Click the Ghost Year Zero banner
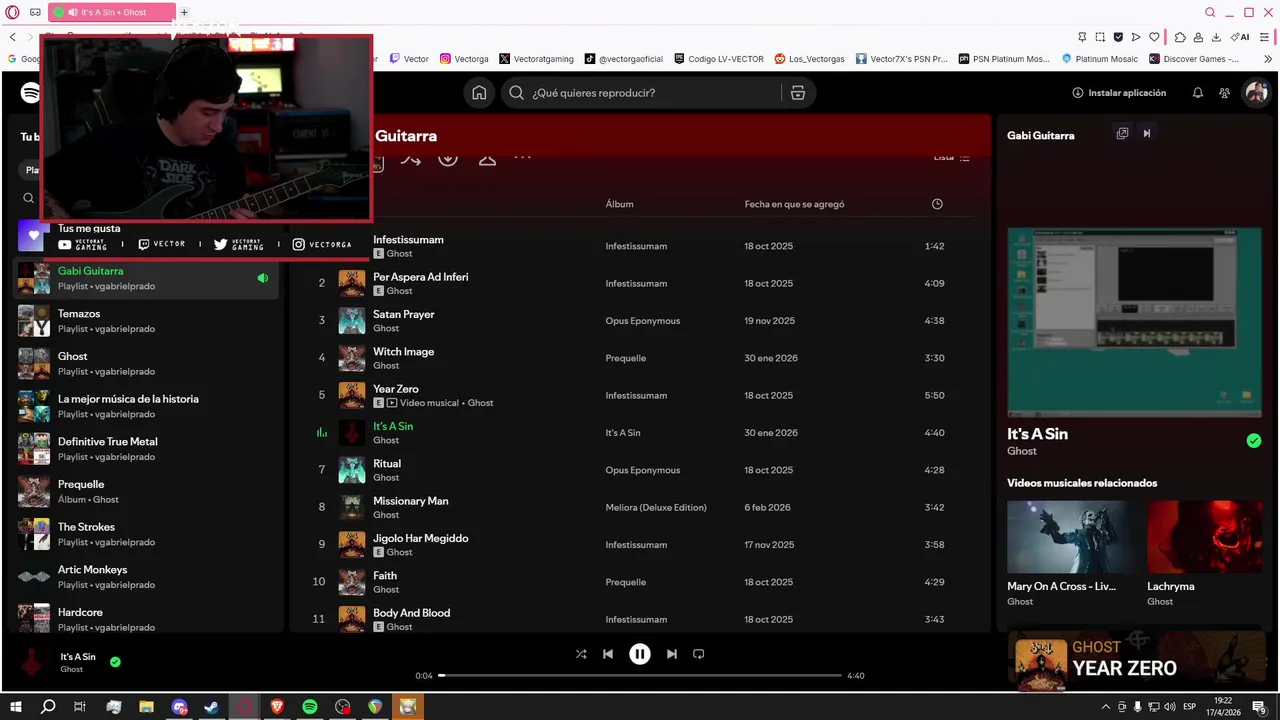1280x720 pixels. pos(1138,660)
